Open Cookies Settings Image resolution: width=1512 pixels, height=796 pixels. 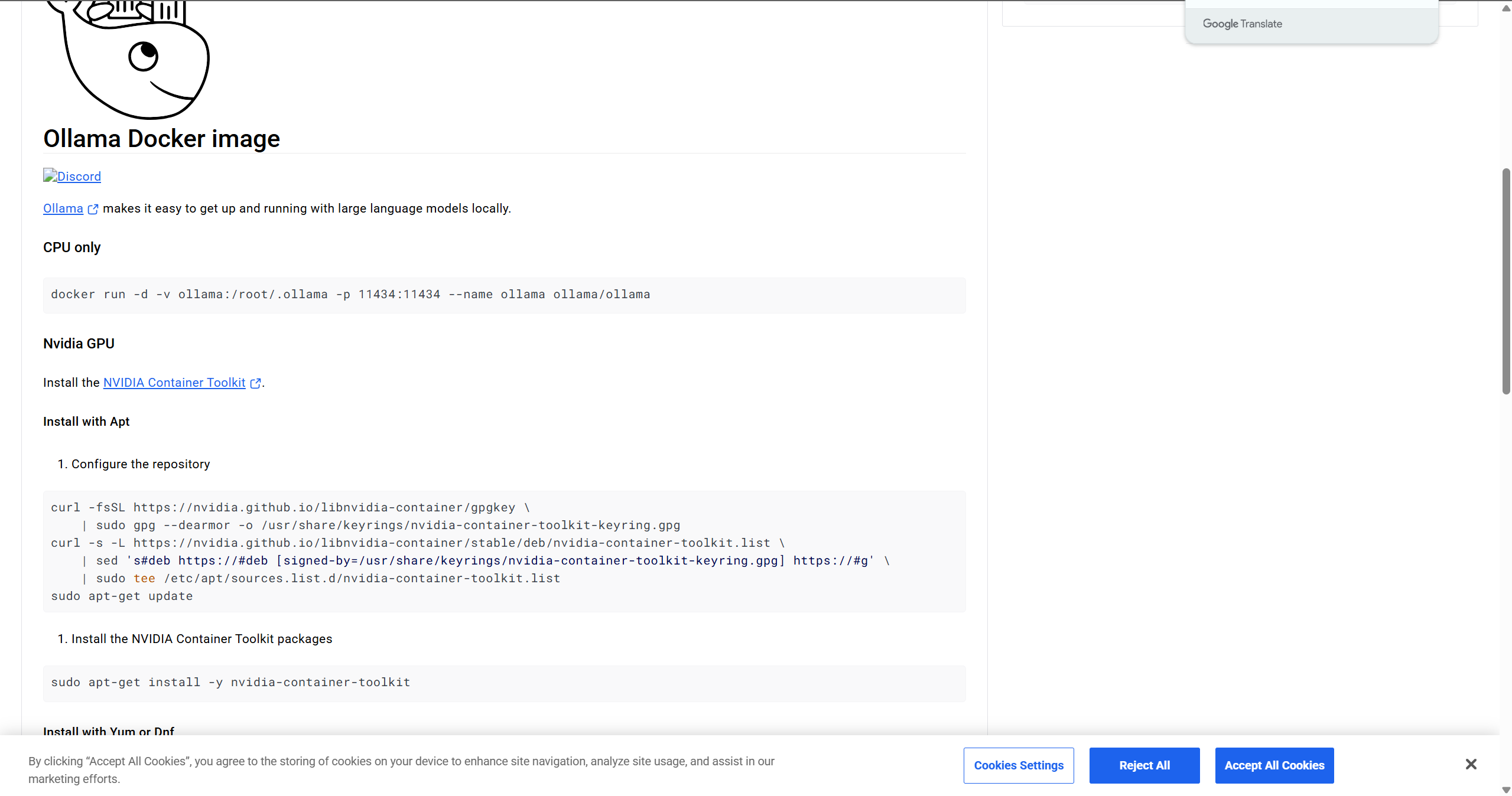coord(1018,765)
